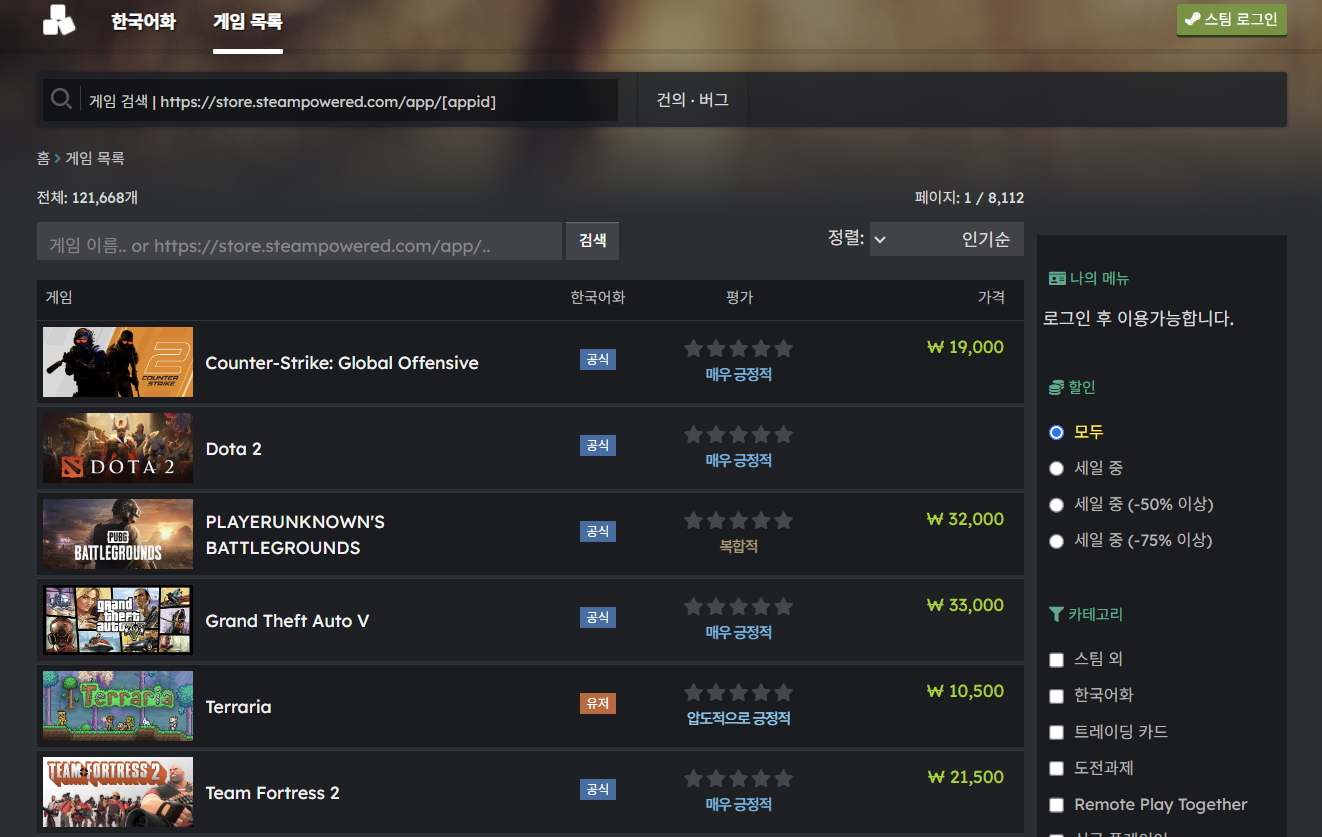This screenshot has height=837, width=1322.
Task: Click the star rating for Grand Theft Auto V
Action: click(738, 606)
